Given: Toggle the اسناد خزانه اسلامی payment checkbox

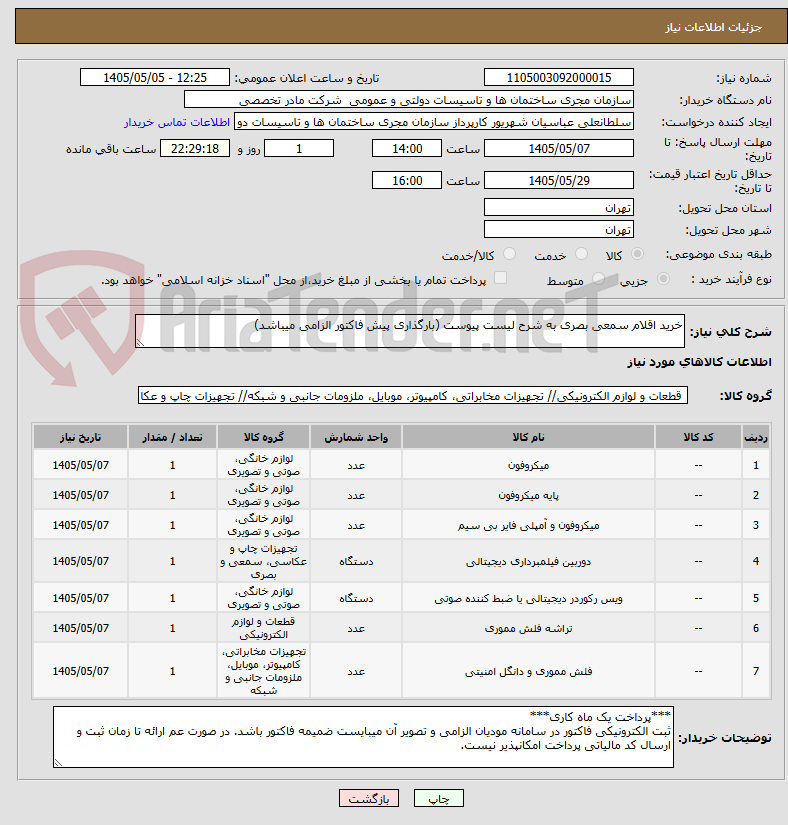Looking at the screenshot, I should 500,278.
